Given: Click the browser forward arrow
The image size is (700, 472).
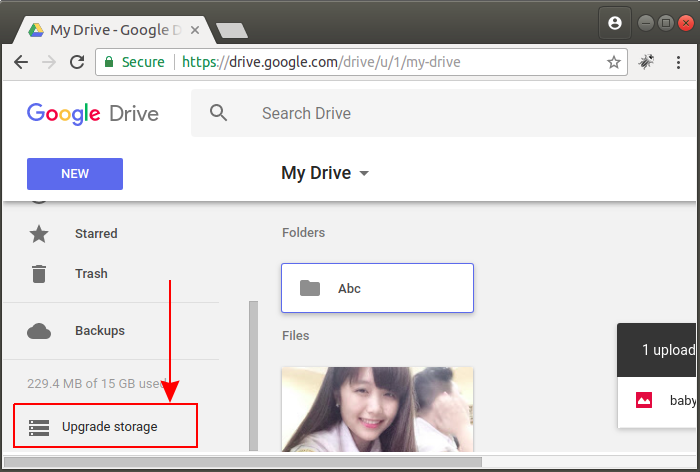Looking at the screenshot, I should [49, 62].
